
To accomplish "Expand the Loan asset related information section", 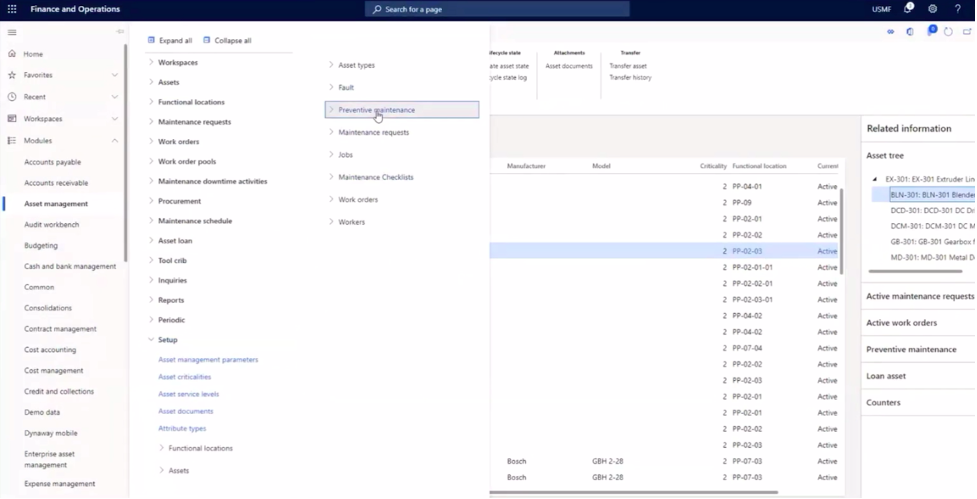I will point(885,376).
